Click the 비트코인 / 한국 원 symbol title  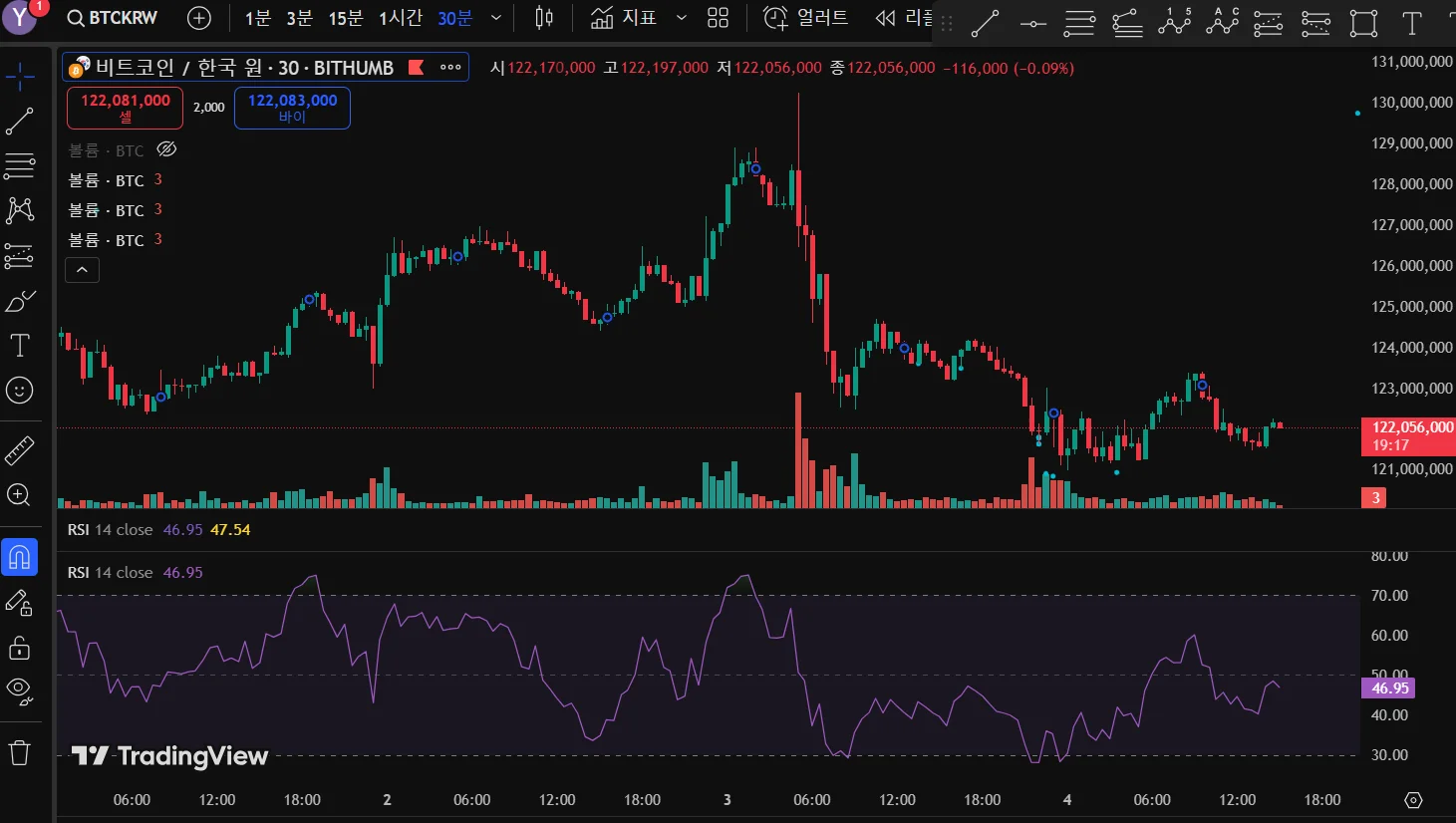pyautogui.click(x=244, y=68)
